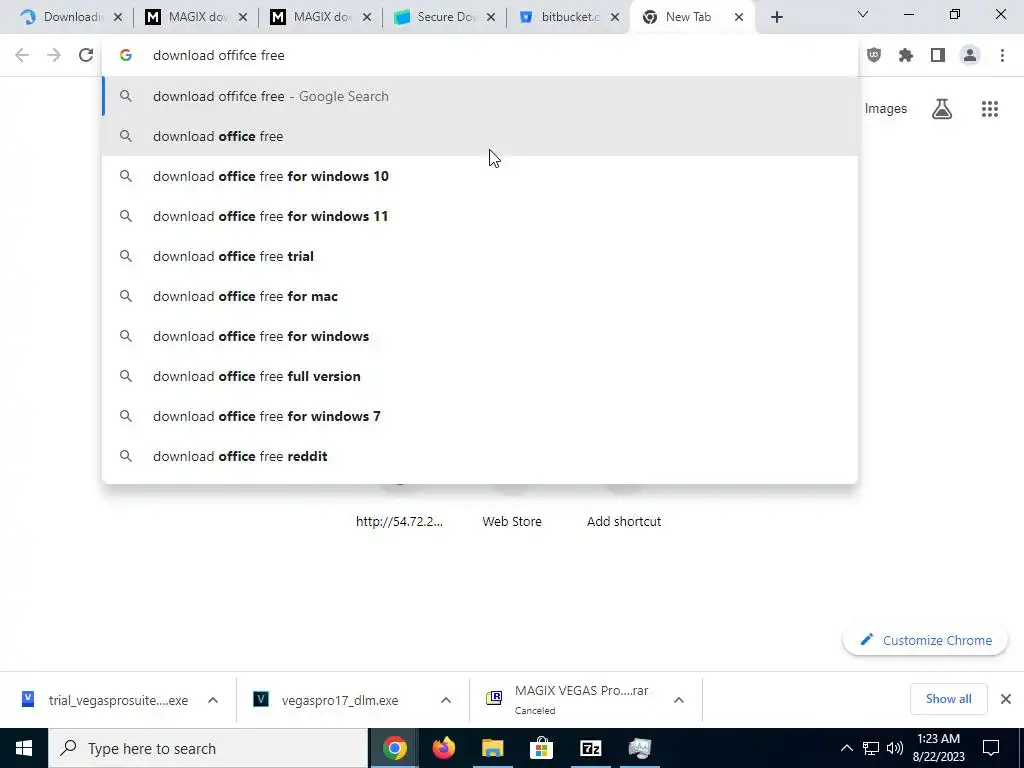Click the Customize Chrome button

[x=925, y=640]
